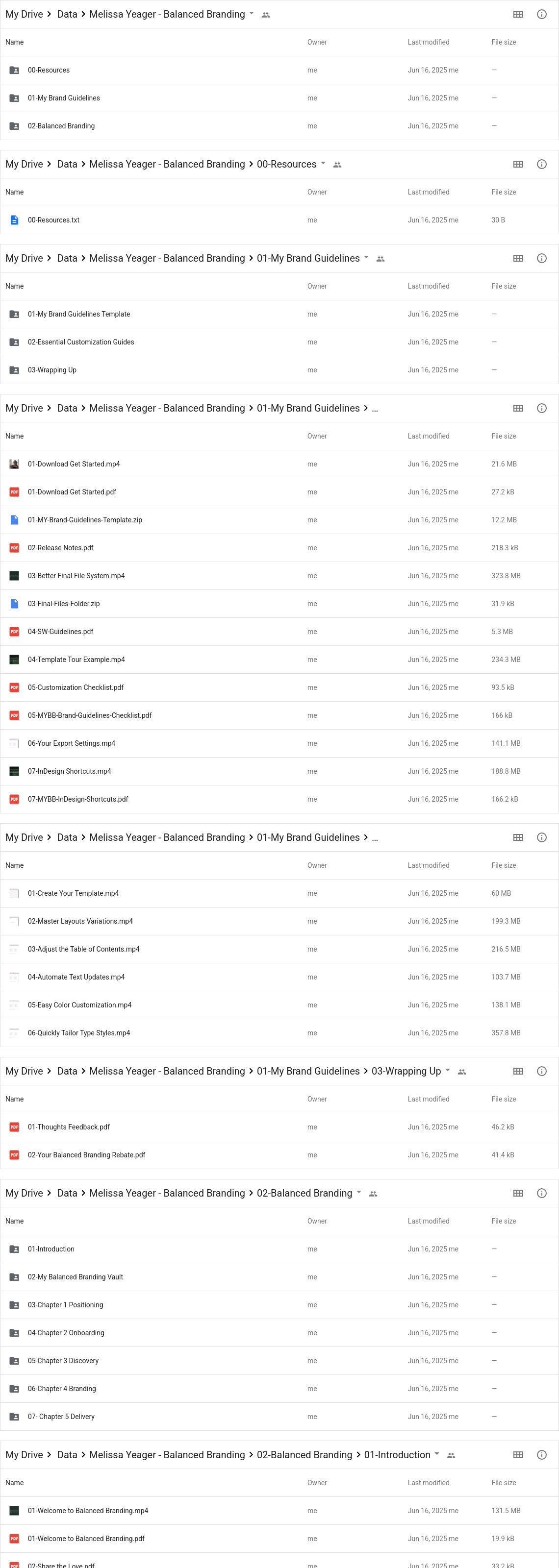Open 06-Quickly Tailor Type Styles.mp4 file

point(78,1033)
